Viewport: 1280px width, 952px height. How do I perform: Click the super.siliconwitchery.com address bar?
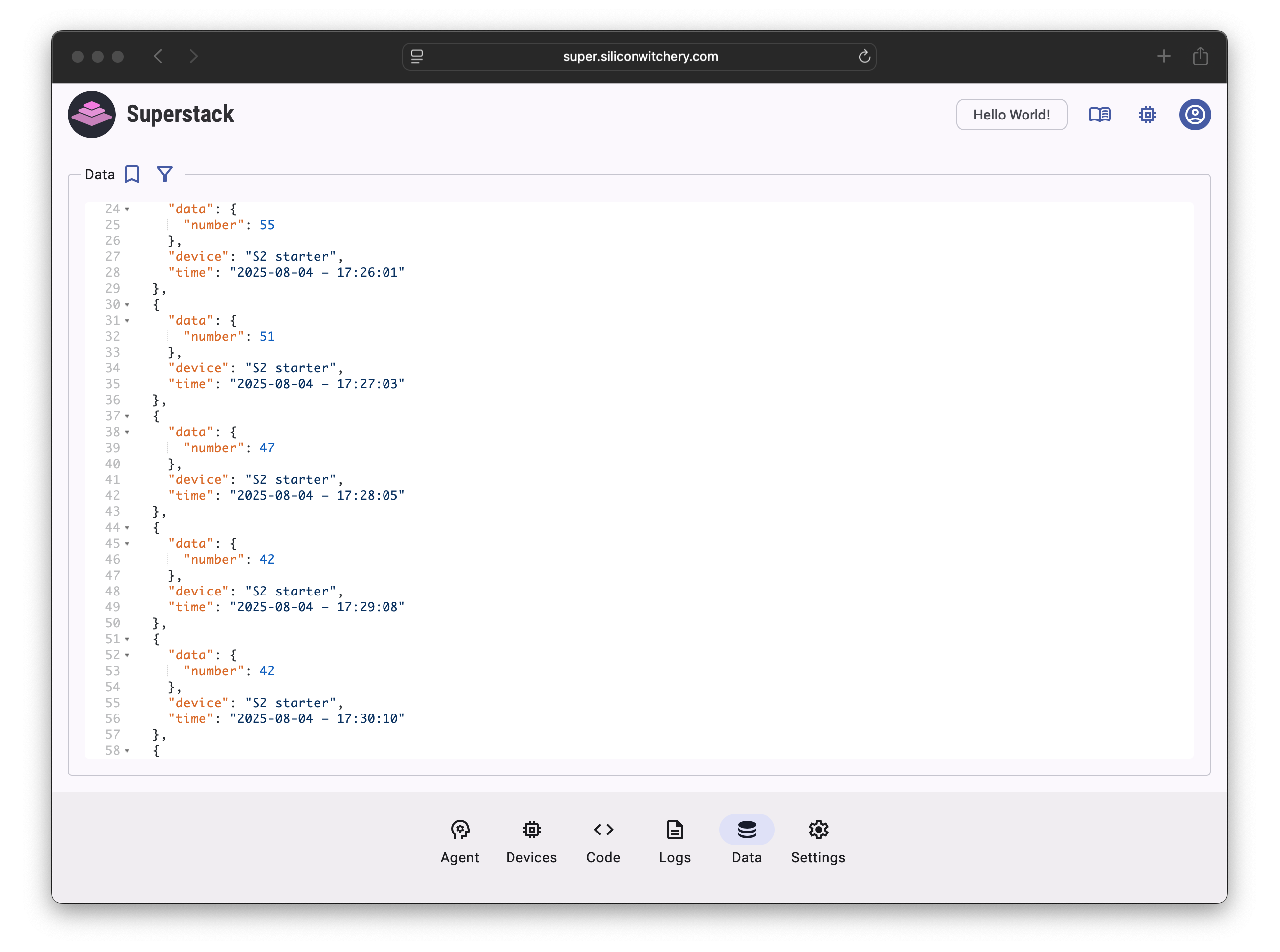pyautogui.click(x=639, y=56)
